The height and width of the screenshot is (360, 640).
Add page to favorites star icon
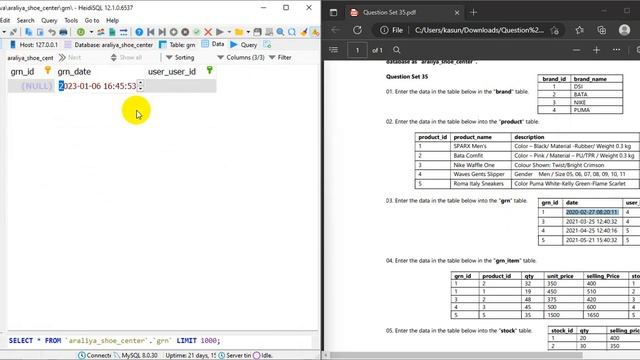click(554, 30)
